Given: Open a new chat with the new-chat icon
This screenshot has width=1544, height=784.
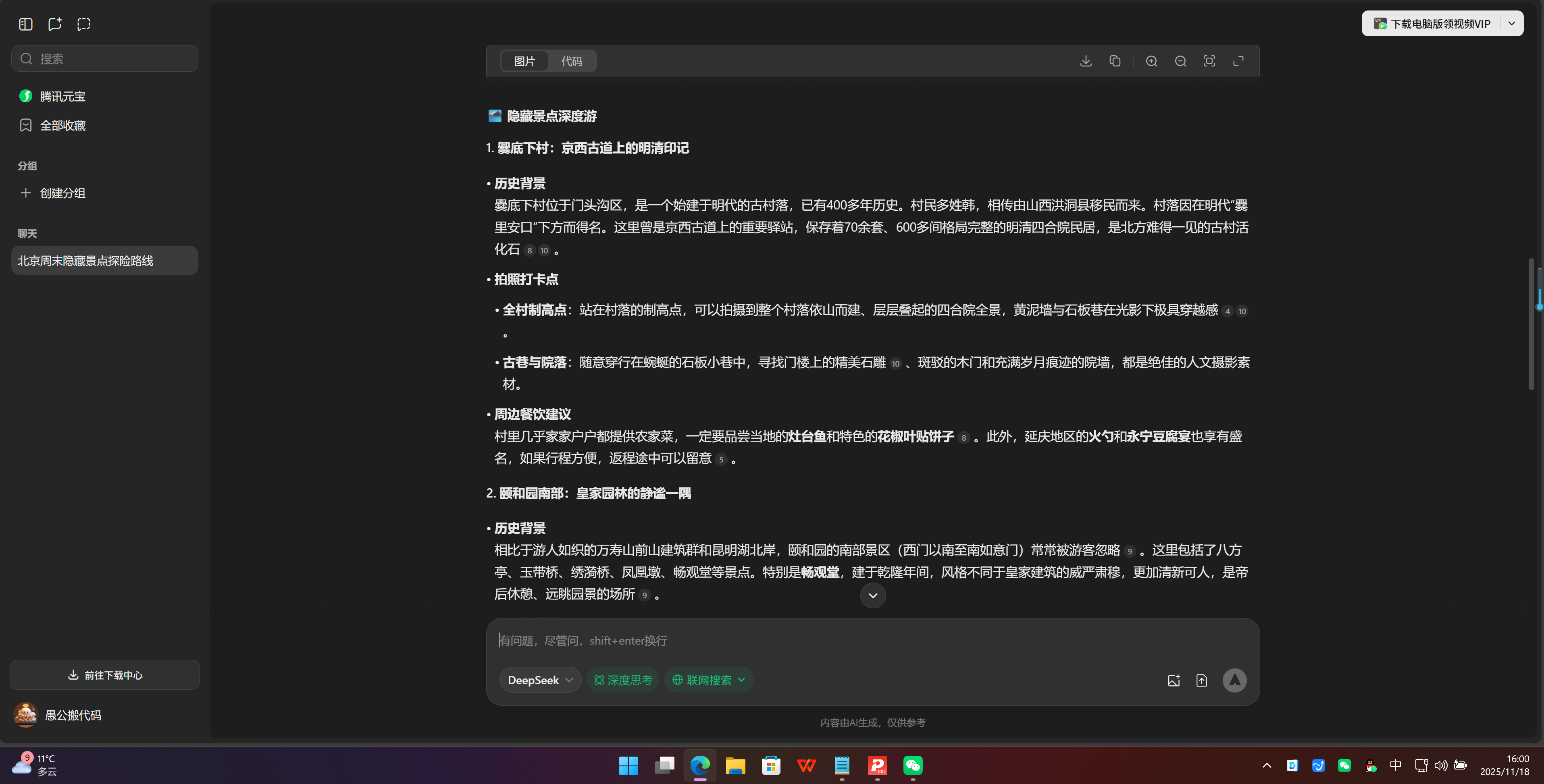Looking at the screenshot, I should click(x=54, y=24).
